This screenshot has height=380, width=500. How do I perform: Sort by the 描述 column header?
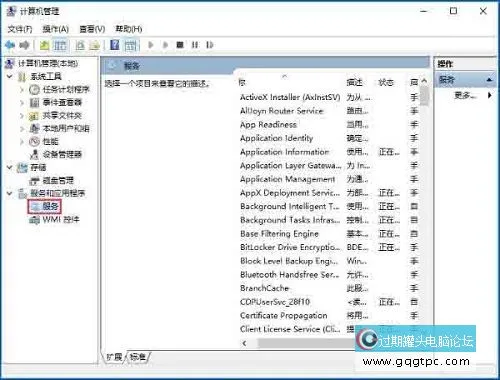click(354, 82)
